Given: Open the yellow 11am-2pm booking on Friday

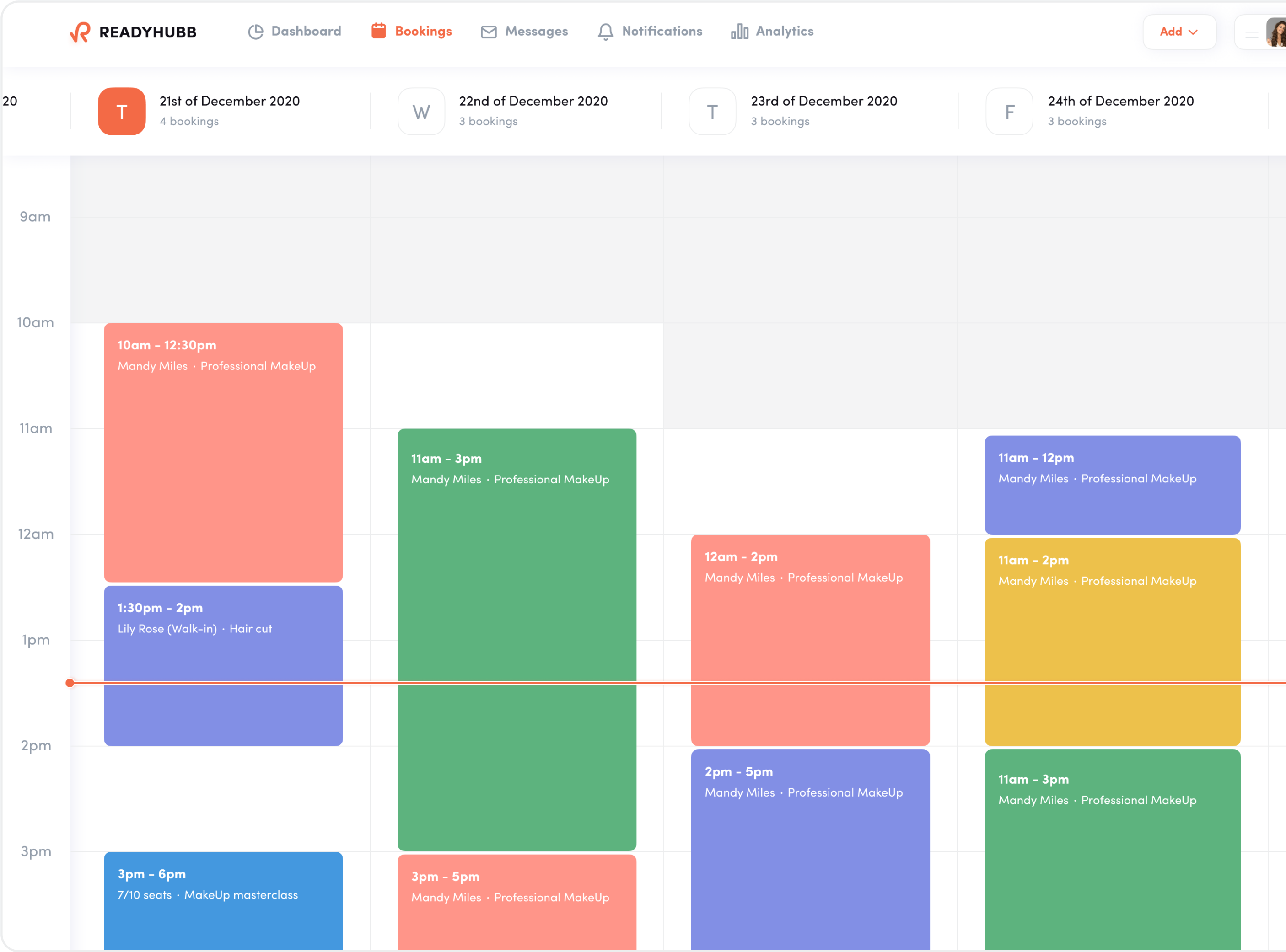Looking at the screenshot, I should point(1112,640).
